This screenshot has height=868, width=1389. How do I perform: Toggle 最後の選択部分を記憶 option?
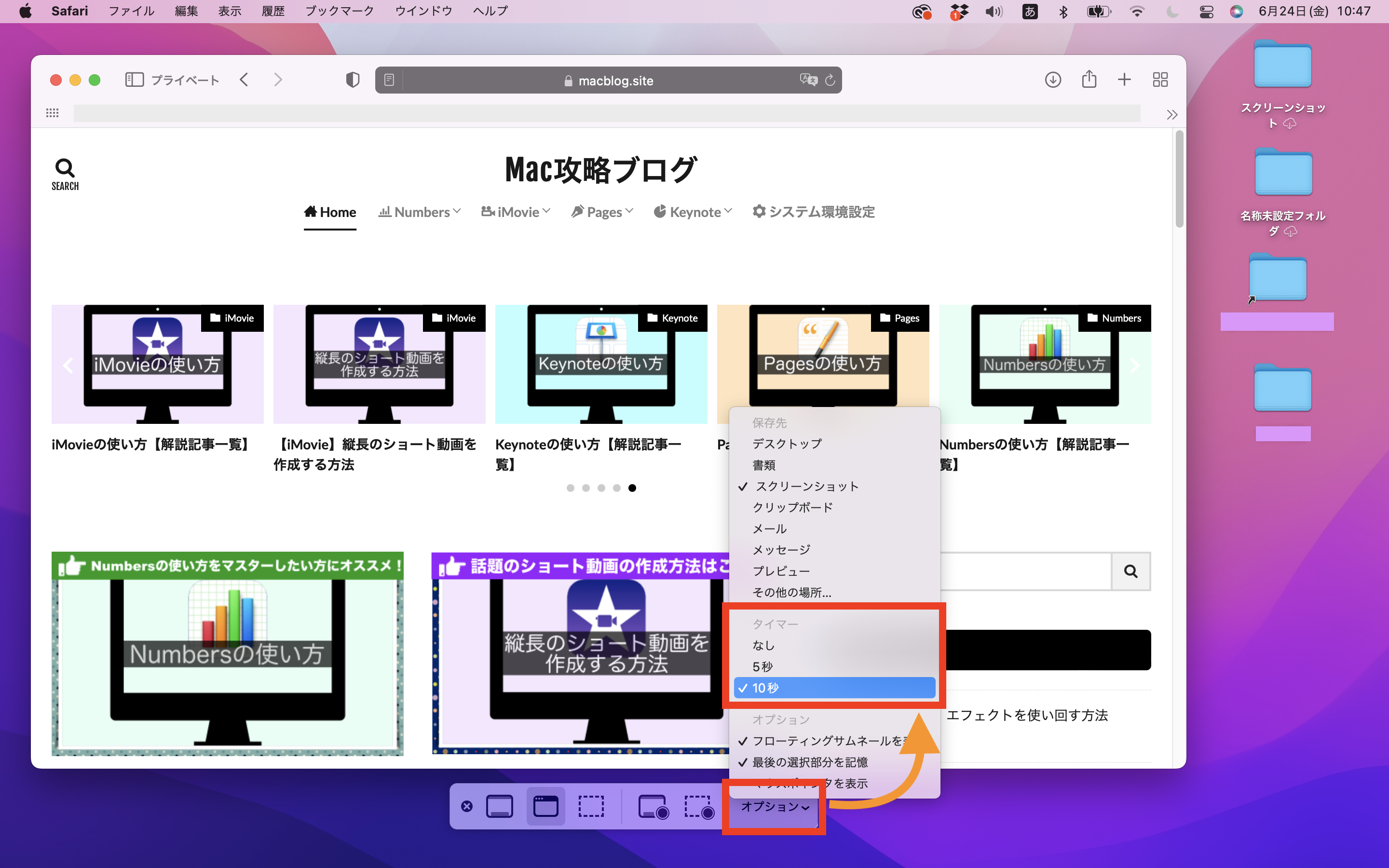pos(834,762)
